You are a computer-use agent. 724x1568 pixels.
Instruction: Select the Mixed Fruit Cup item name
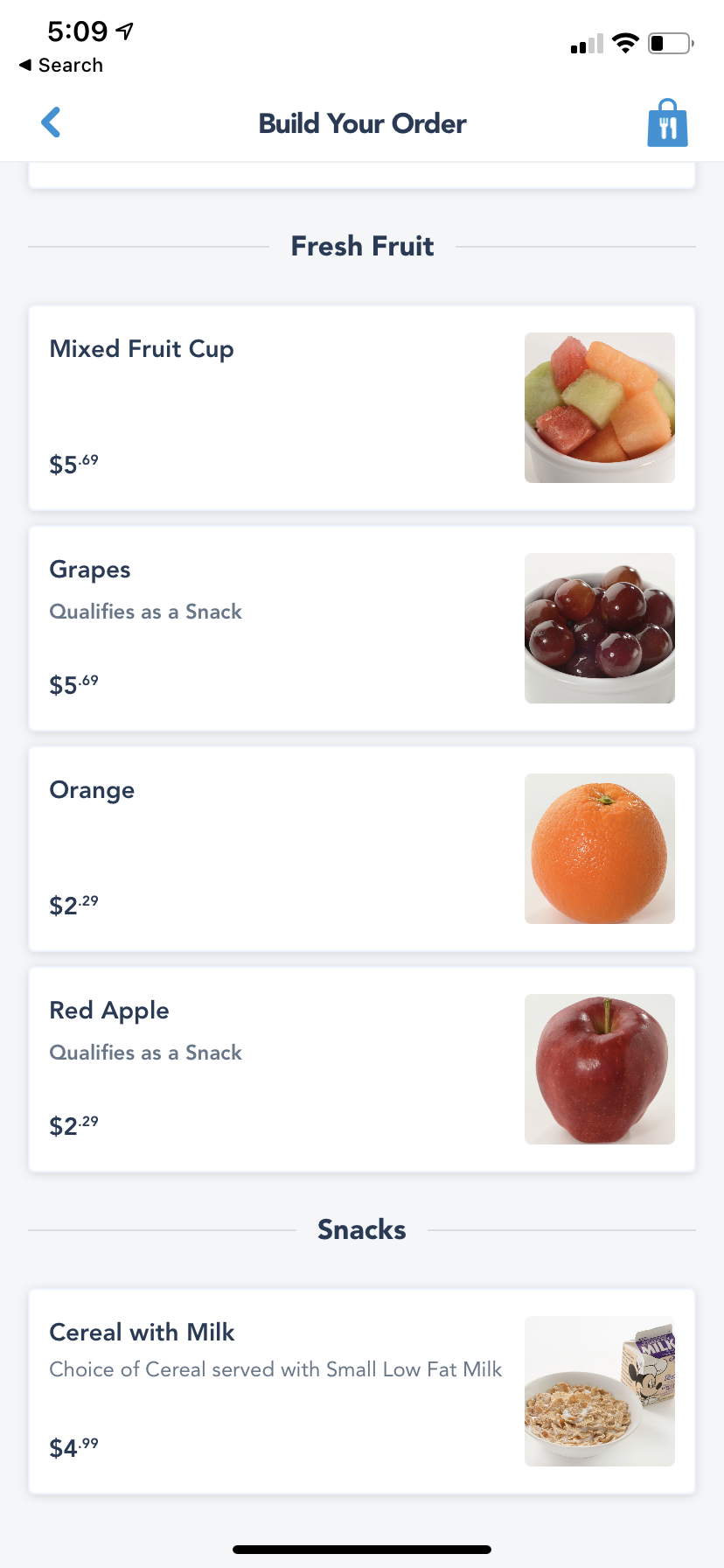click(142, 349)
